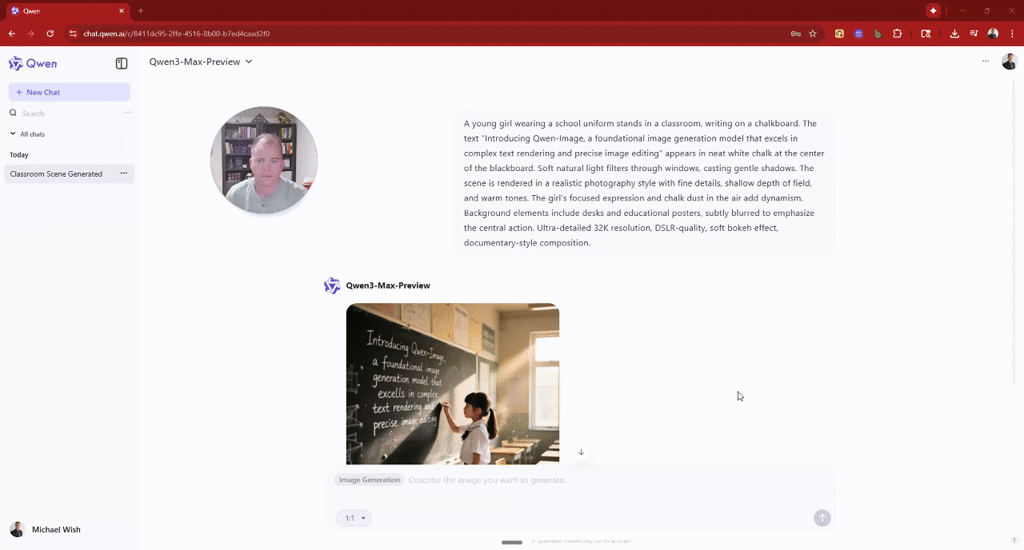The height and width of the screenshot is (550, 1024).
Task: Open the browser three-dot menu
Action: (1012, 33)
